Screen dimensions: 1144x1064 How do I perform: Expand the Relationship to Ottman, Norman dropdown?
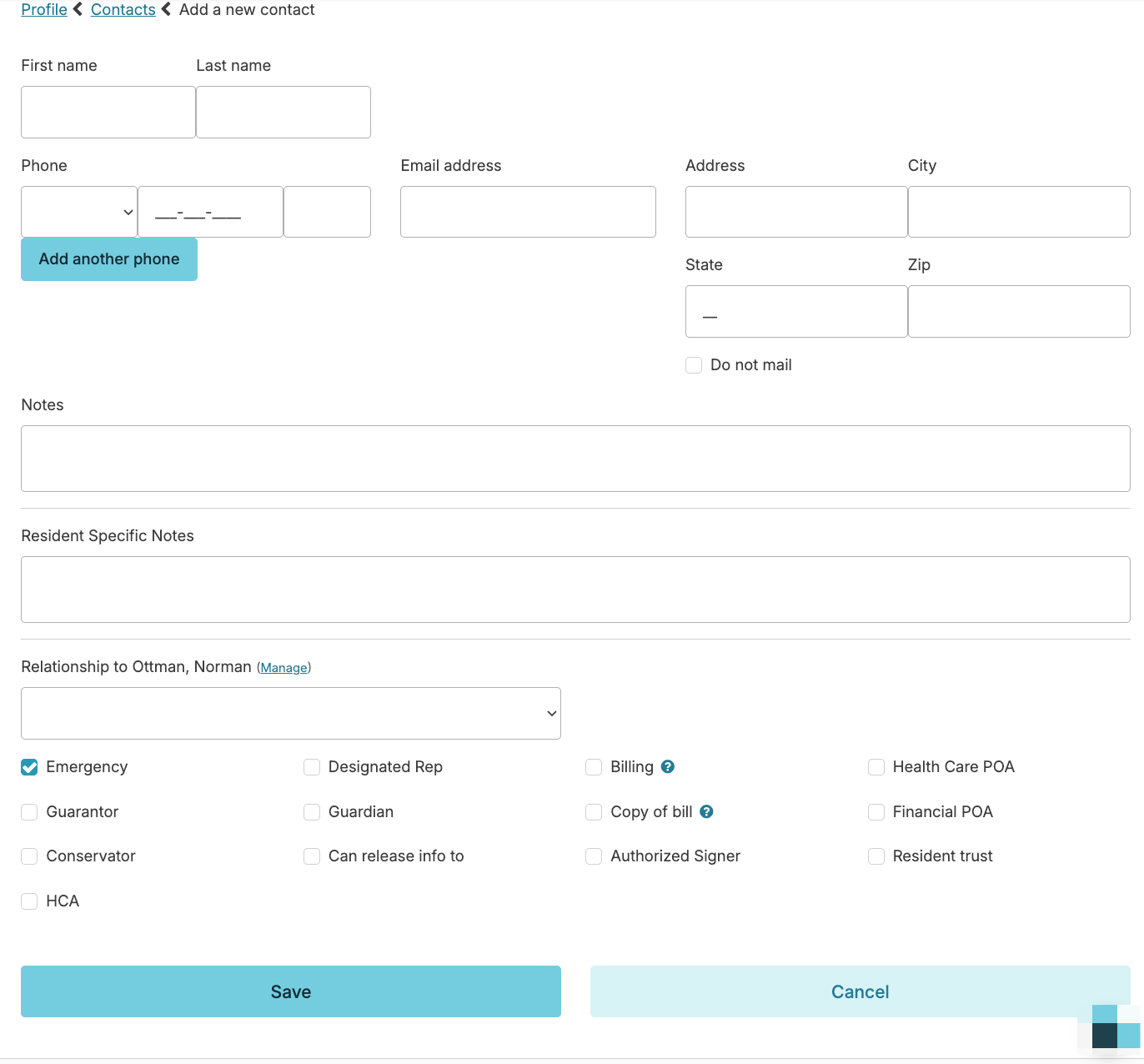(x=291, y=713)
